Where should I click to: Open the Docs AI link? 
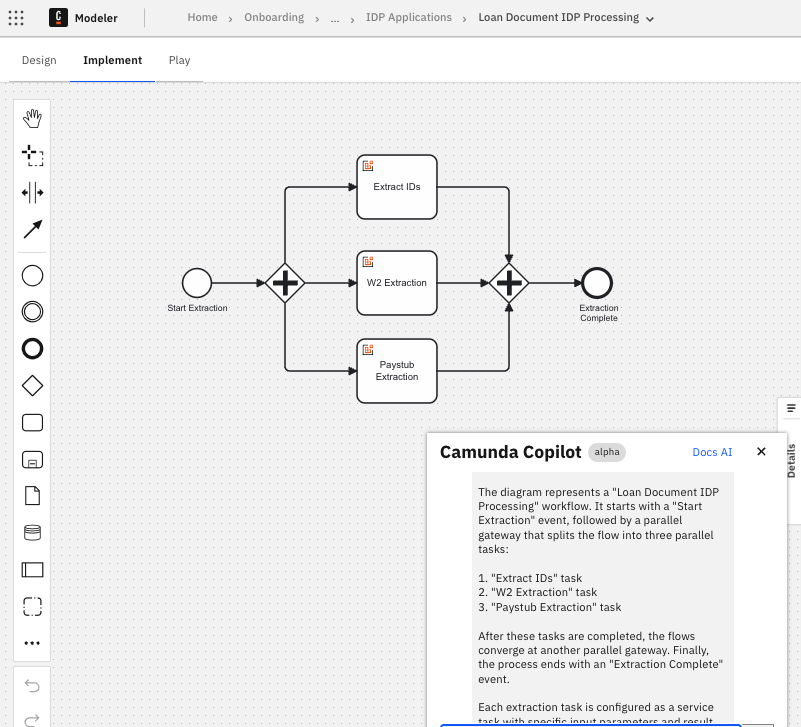[712, 452]
